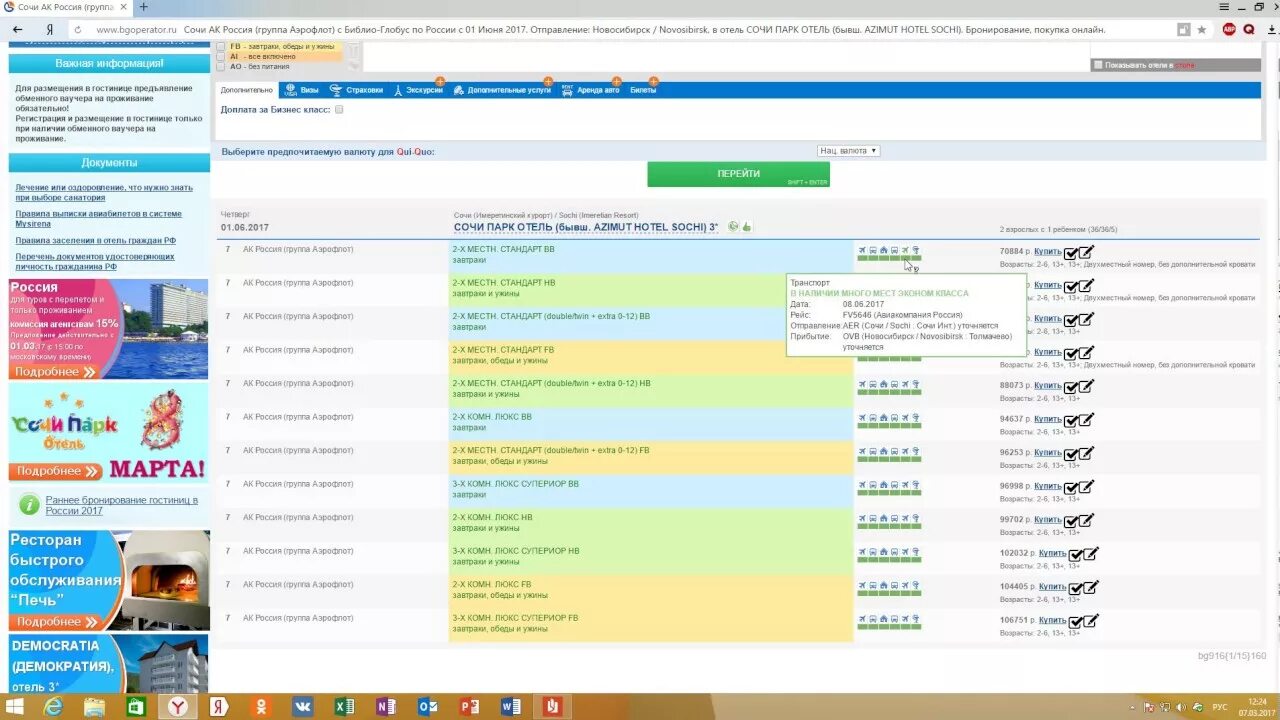Open Windows Store from taskbar

click(x=135, y=706)
